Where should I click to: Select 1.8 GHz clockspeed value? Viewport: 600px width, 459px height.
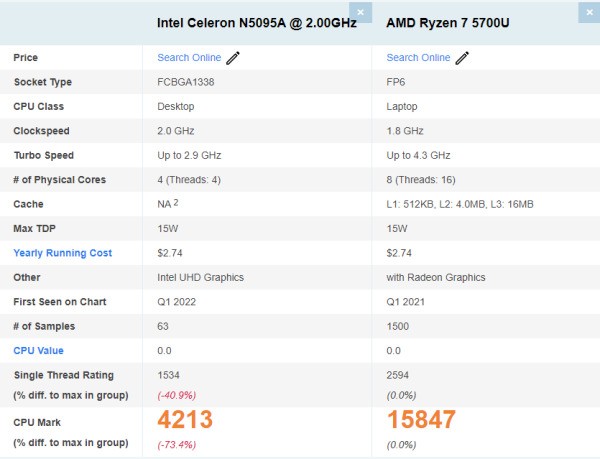(x=405, y=131)
